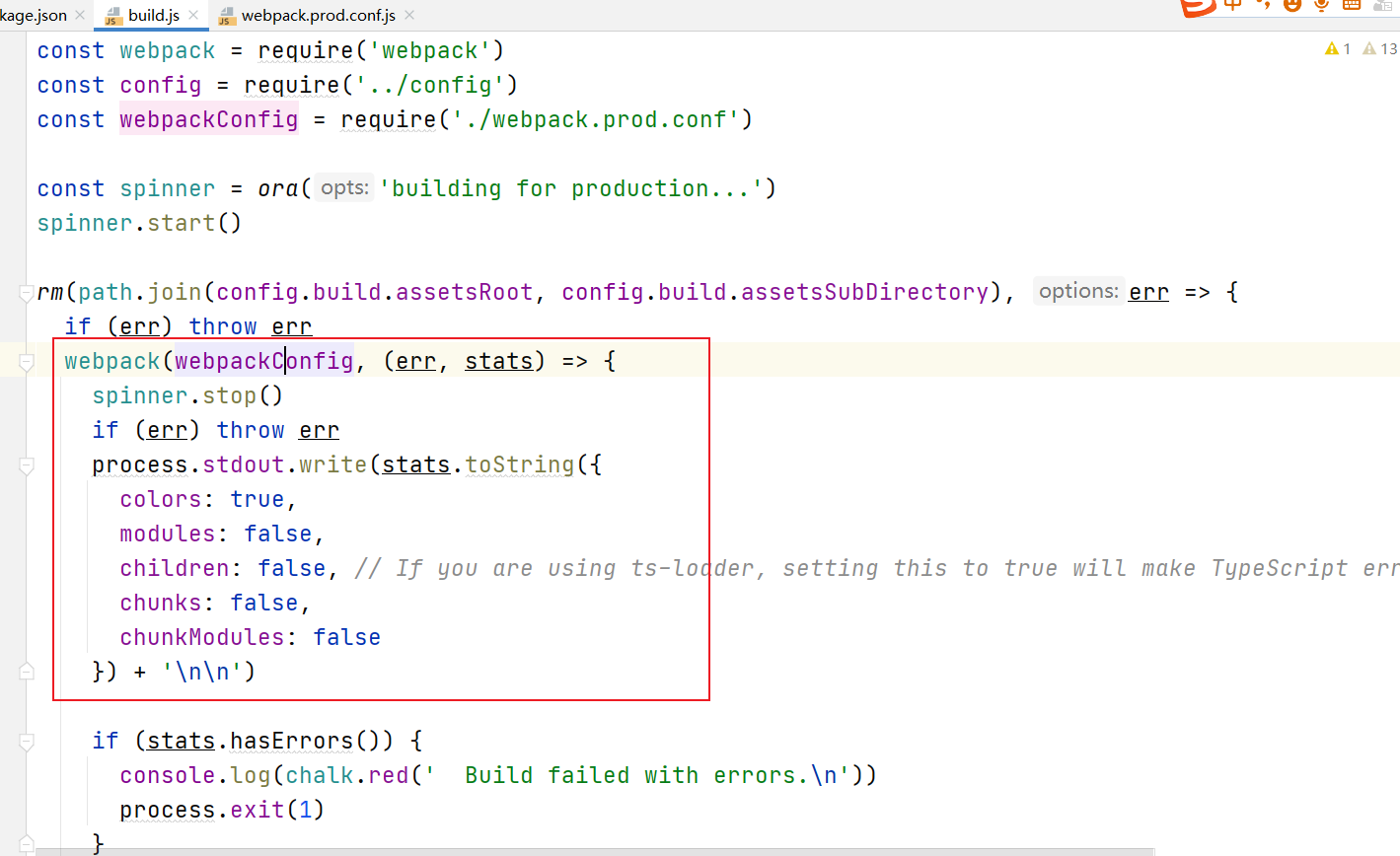Click the 'opts:' inlay hint in ora call
Viewport: 1400px width, 856px height.
344,187
